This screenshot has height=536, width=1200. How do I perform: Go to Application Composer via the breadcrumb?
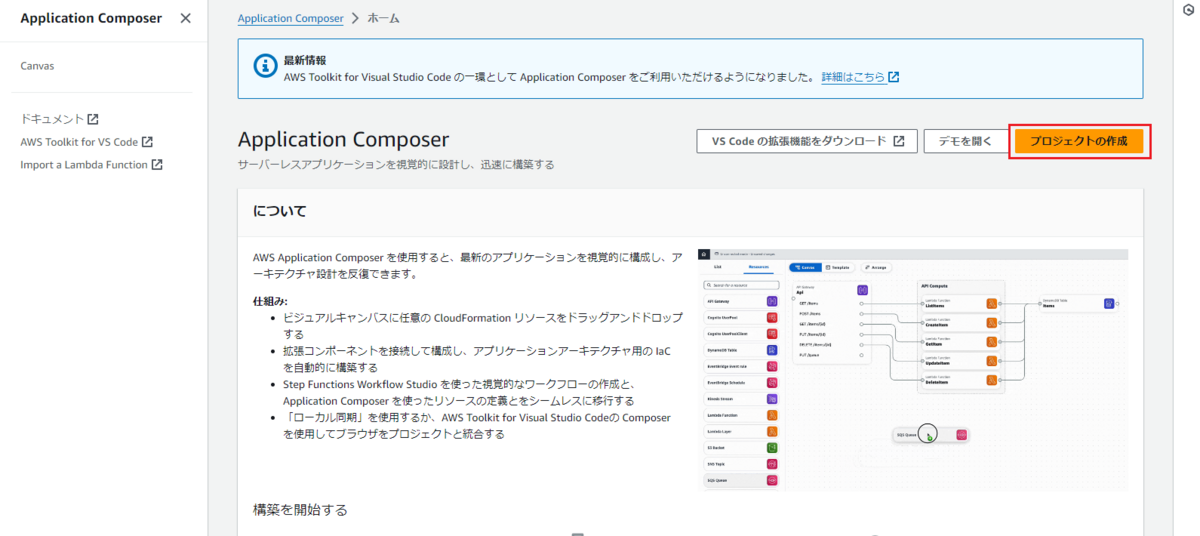coord(290,19)
